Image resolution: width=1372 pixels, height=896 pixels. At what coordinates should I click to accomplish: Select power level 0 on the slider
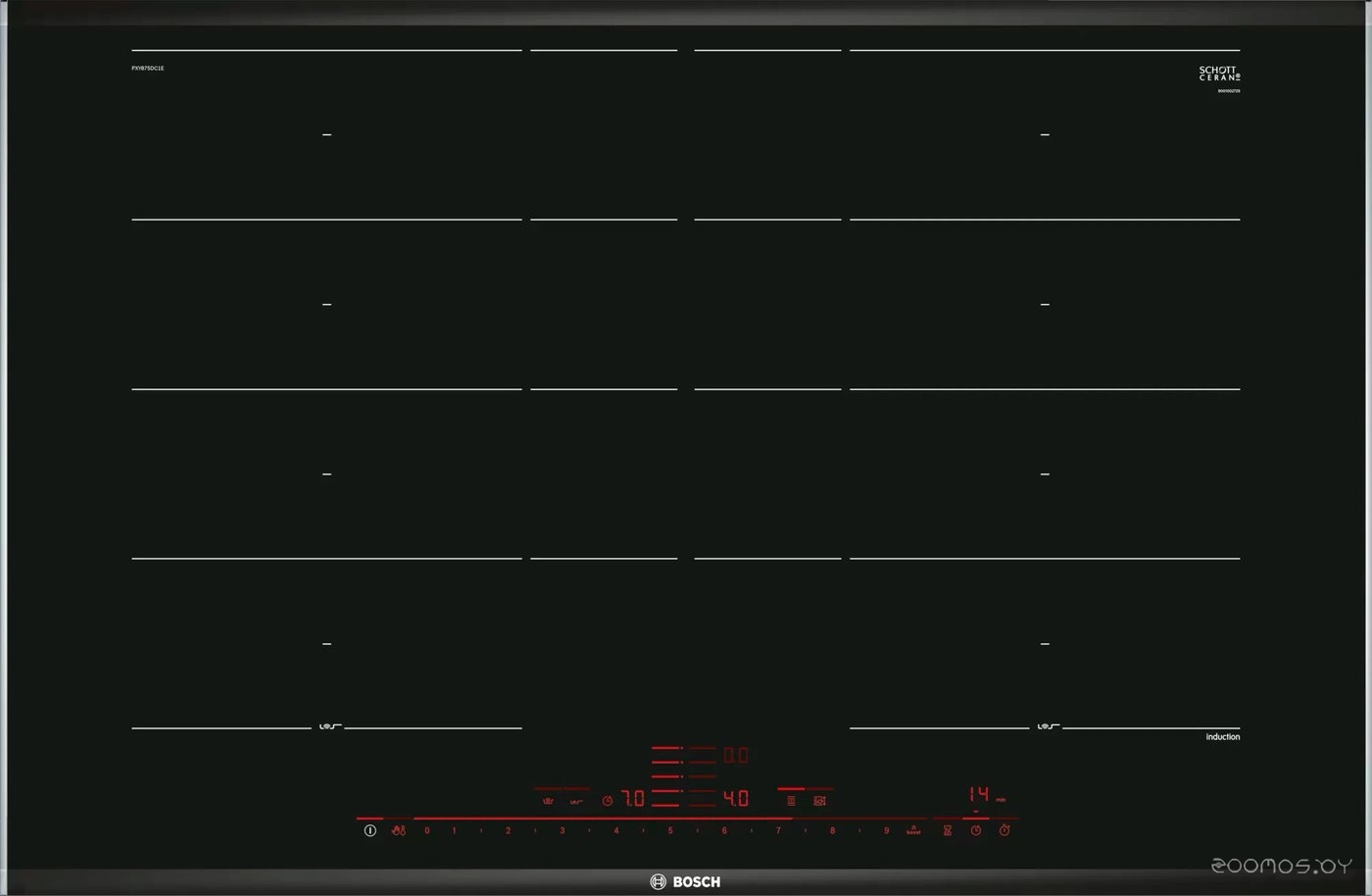(x=427, y=830)
